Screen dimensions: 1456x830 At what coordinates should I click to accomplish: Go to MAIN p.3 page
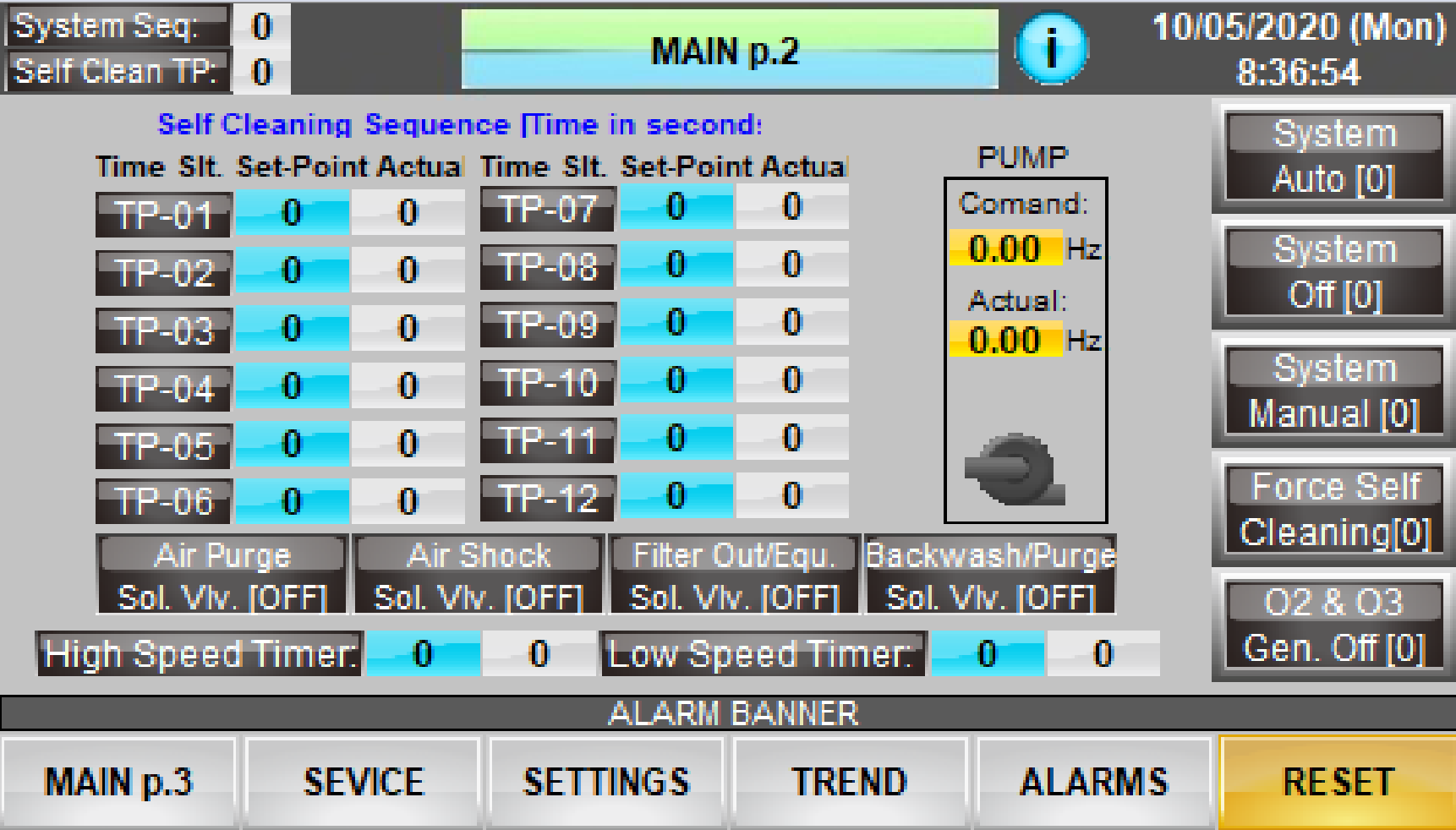(119, 782)
